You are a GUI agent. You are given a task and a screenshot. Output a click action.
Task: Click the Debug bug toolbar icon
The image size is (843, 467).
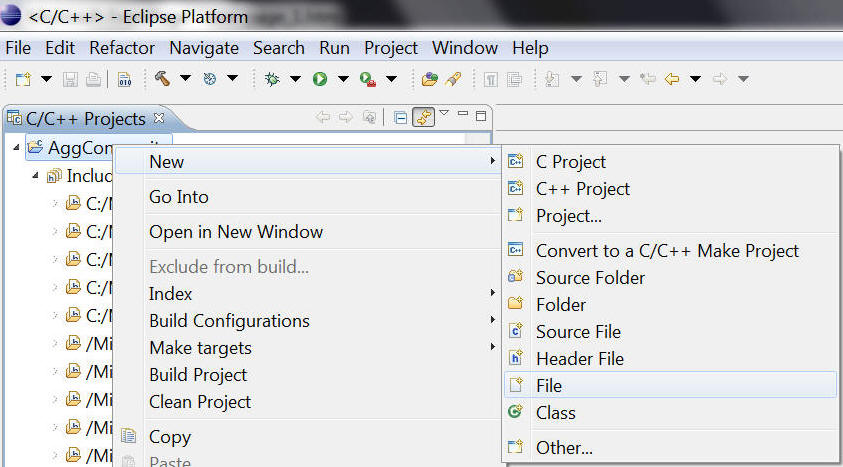click(273, 80)
